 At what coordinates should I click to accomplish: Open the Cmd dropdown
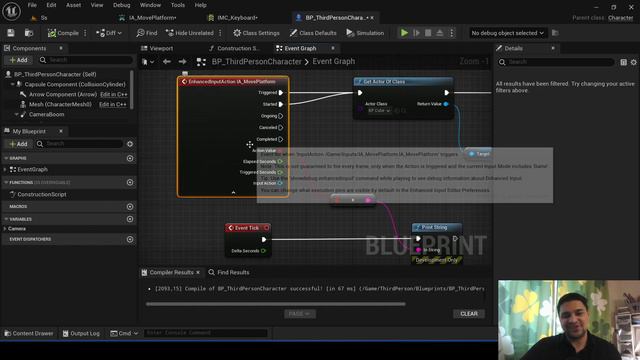pyautogui.click(x=124, y=333)
